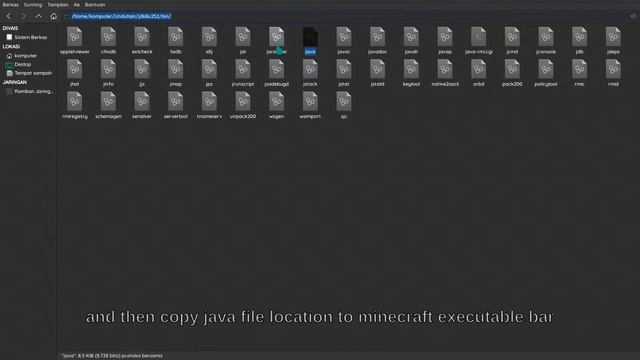Screen dimensions: 640x360
Task: Open komputer home location in the sidebar
Action: 22,56
